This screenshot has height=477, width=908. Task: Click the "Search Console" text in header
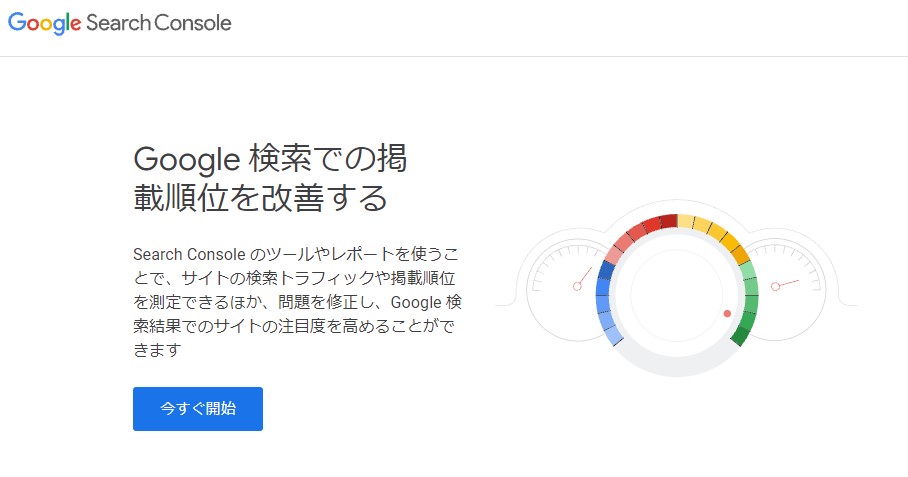[x=159, y=23]
